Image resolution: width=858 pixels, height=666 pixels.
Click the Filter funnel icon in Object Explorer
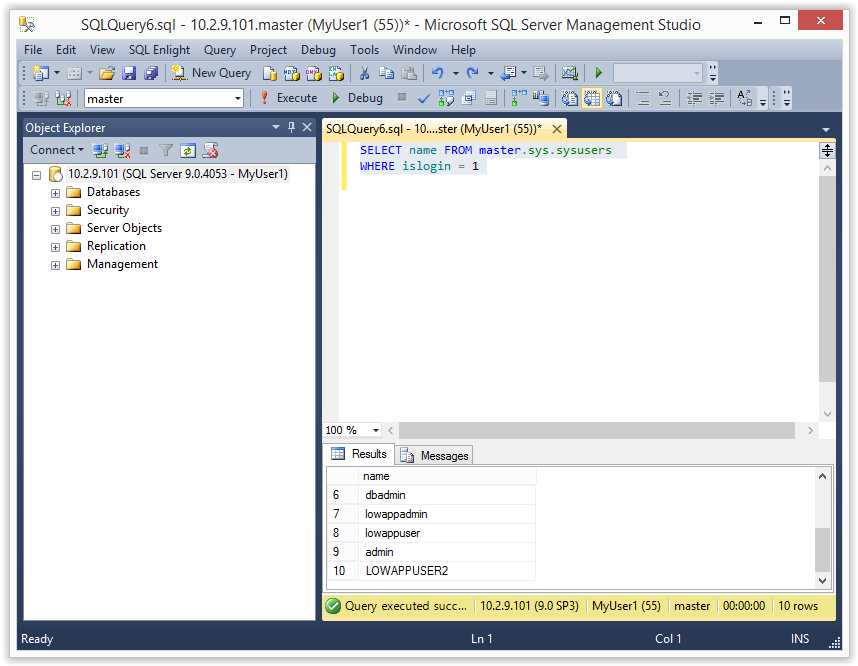166,150
